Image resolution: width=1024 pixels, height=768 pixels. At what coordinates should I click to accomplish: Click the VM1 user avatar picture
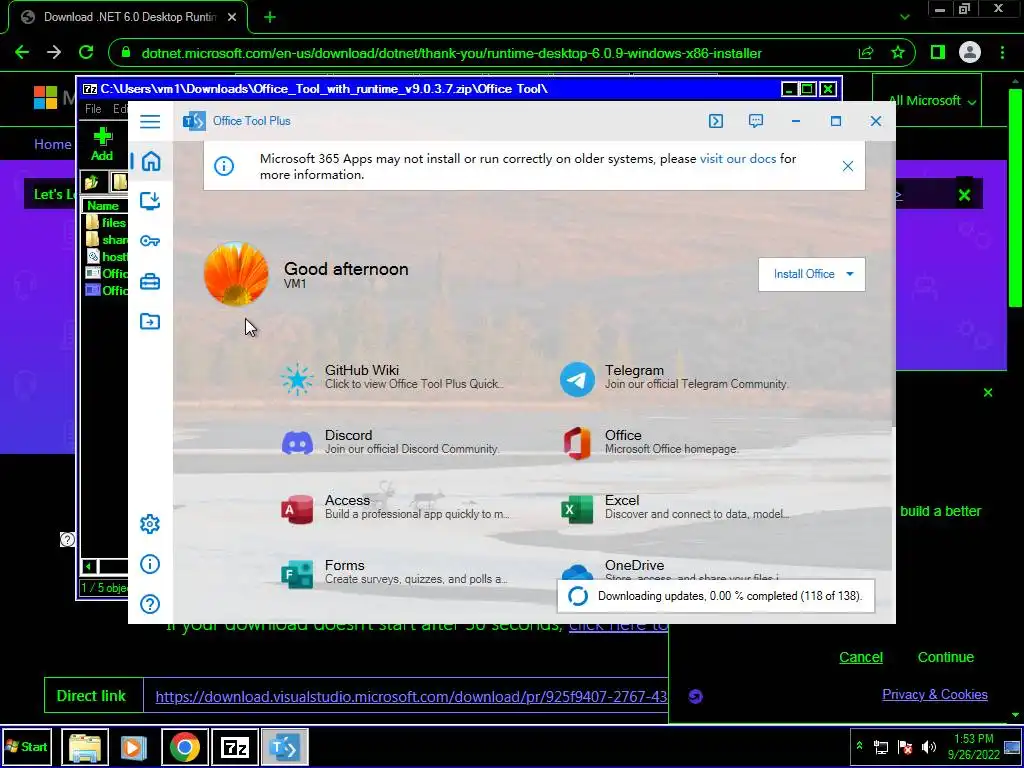click(236, 274)
